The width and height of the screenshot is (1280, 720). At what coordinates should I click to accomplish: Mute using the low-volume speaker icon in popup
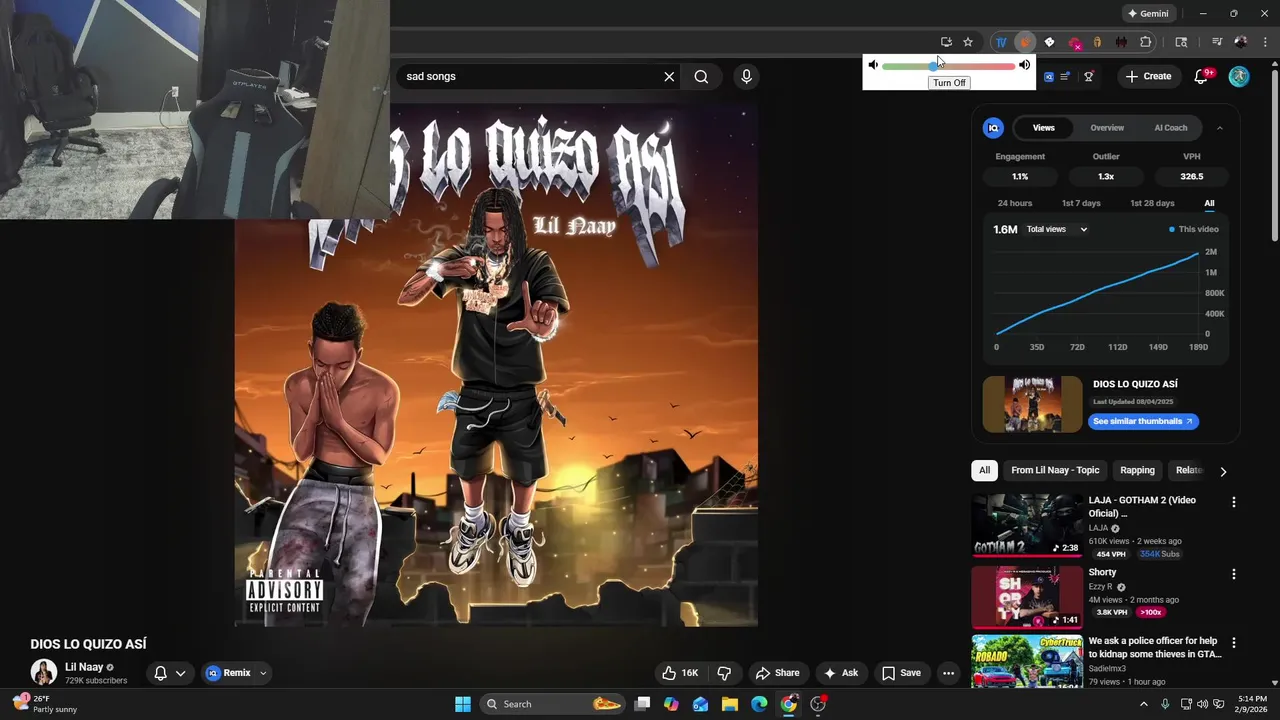tap(873, 65)
